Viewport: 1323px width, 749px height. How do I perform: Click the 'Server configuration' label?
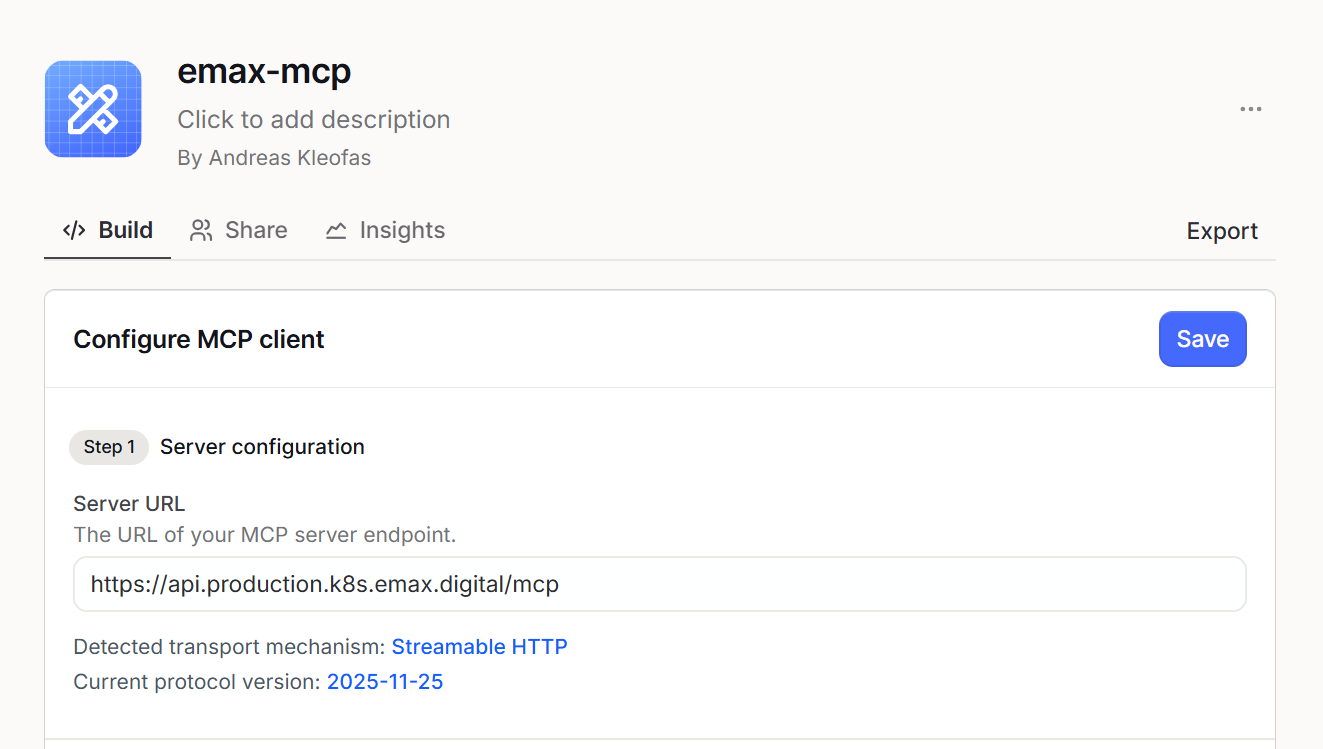[x=262, y=447]
